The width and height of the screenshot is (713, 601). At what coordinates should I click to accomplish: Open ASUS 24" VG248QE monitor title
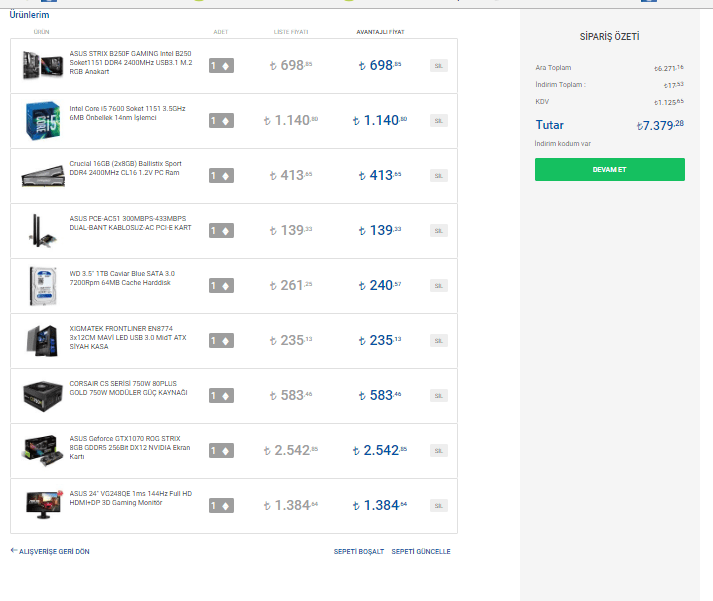(131, 498)
